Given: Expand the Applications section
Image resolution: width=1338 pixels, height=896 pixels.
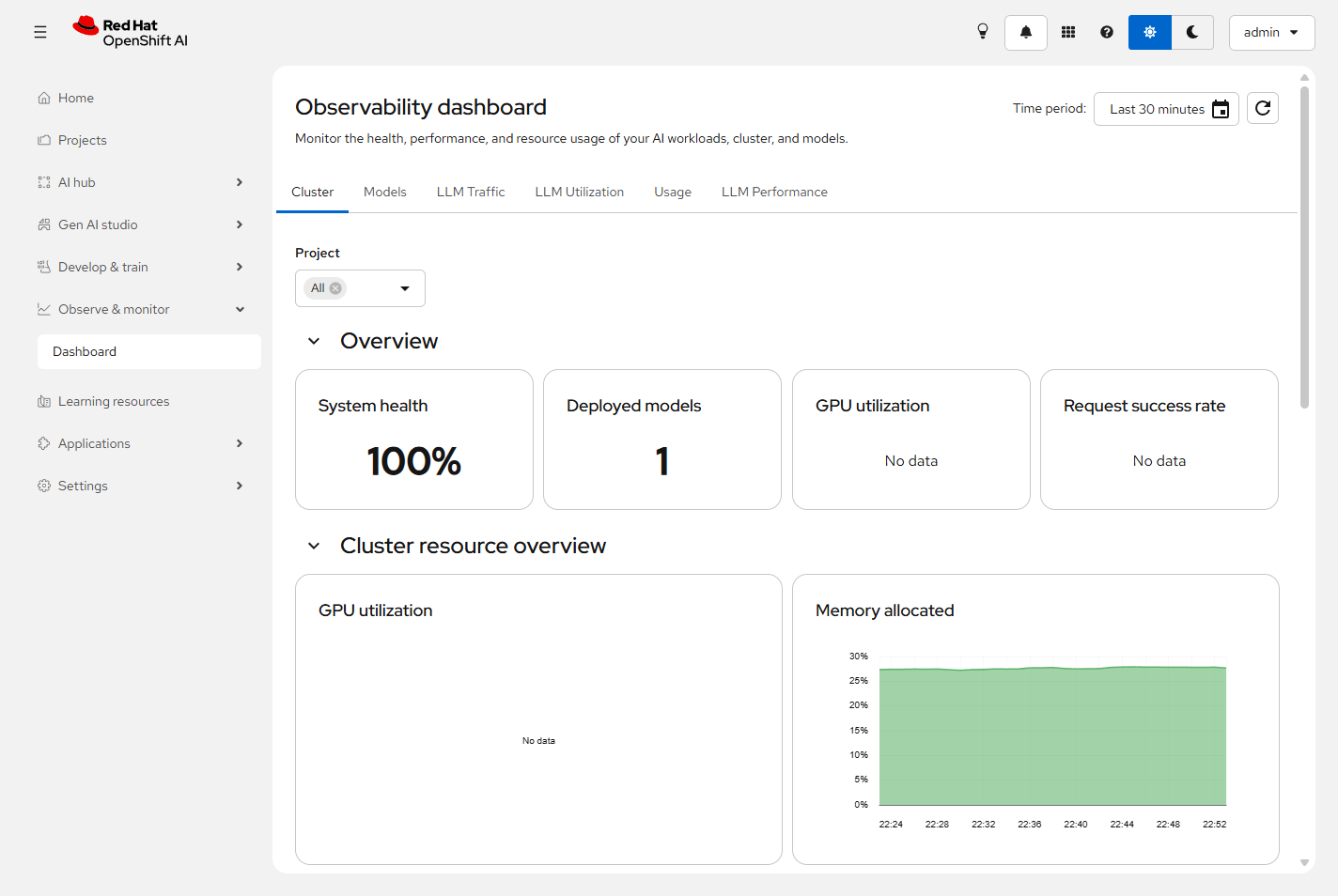Looking at the screenshot, I should point(149,443).
